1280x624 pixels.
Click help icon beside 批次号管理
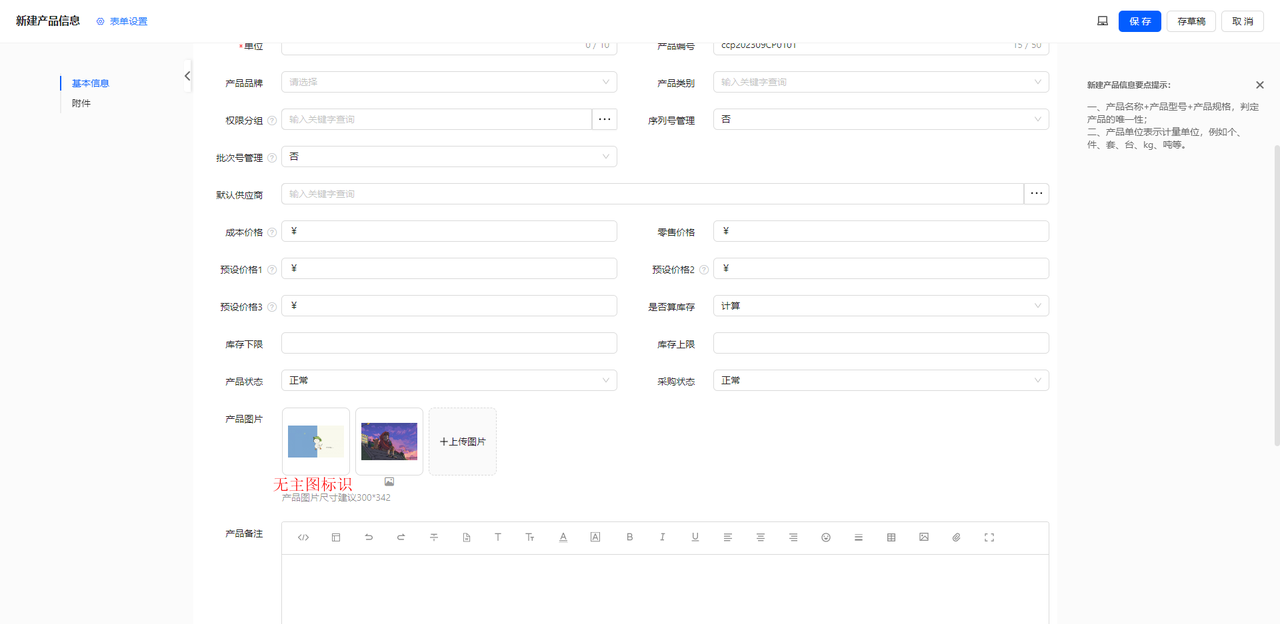pyautogui.click(x=272, y=158)
